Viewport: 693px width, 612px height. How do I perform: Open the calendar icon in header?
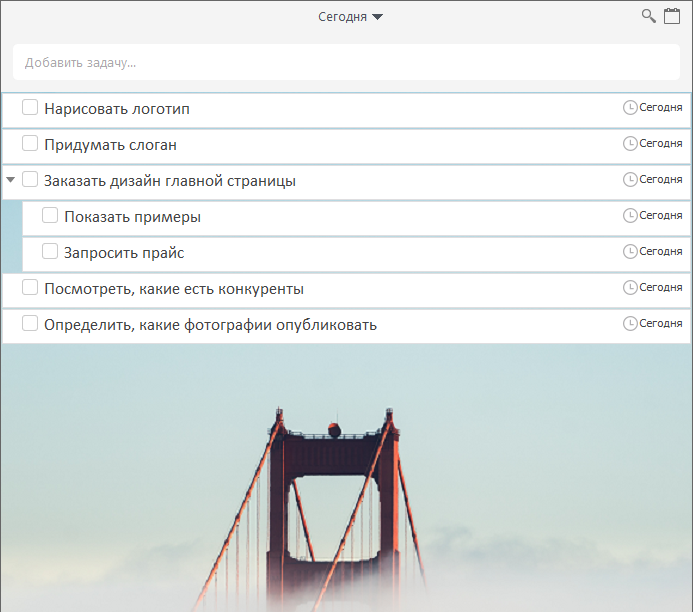click(x=672, y=16)
